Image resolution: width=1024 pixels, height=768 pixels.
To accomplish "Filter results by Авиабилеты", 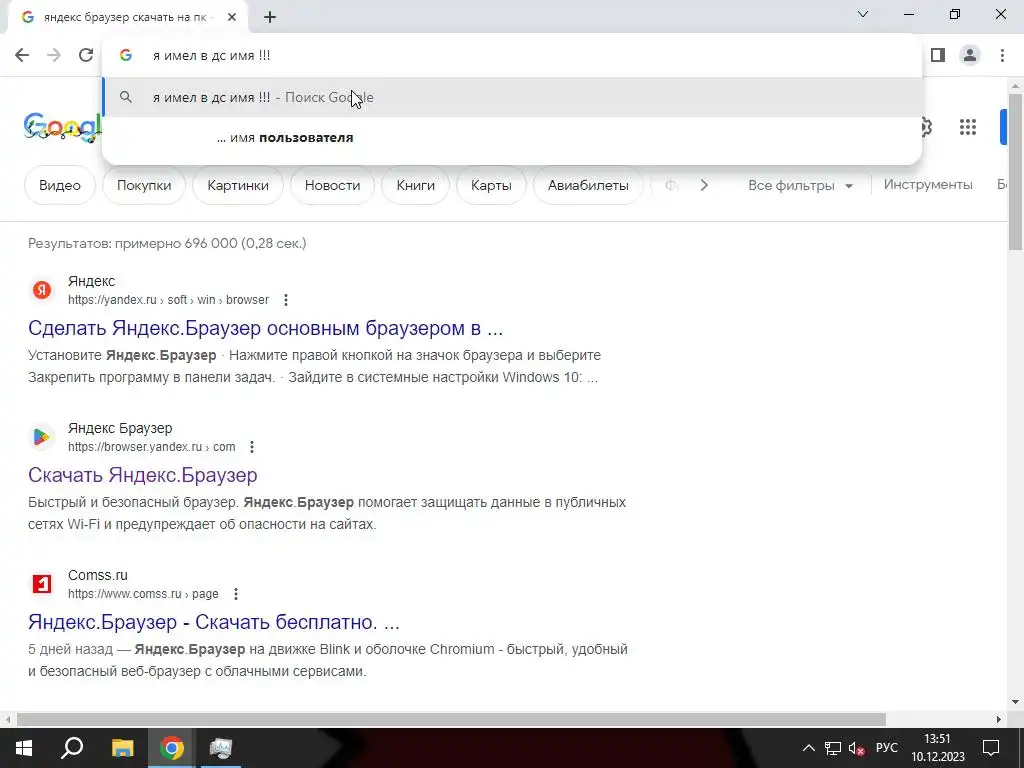I will (x=588, y=185).
